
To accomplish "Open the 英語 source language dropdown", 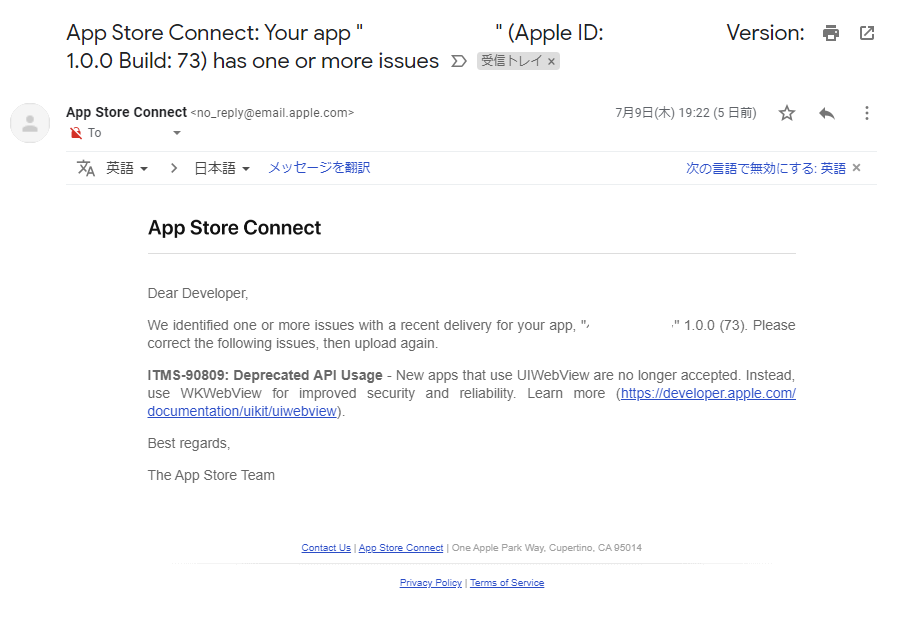I will (127, 168).
